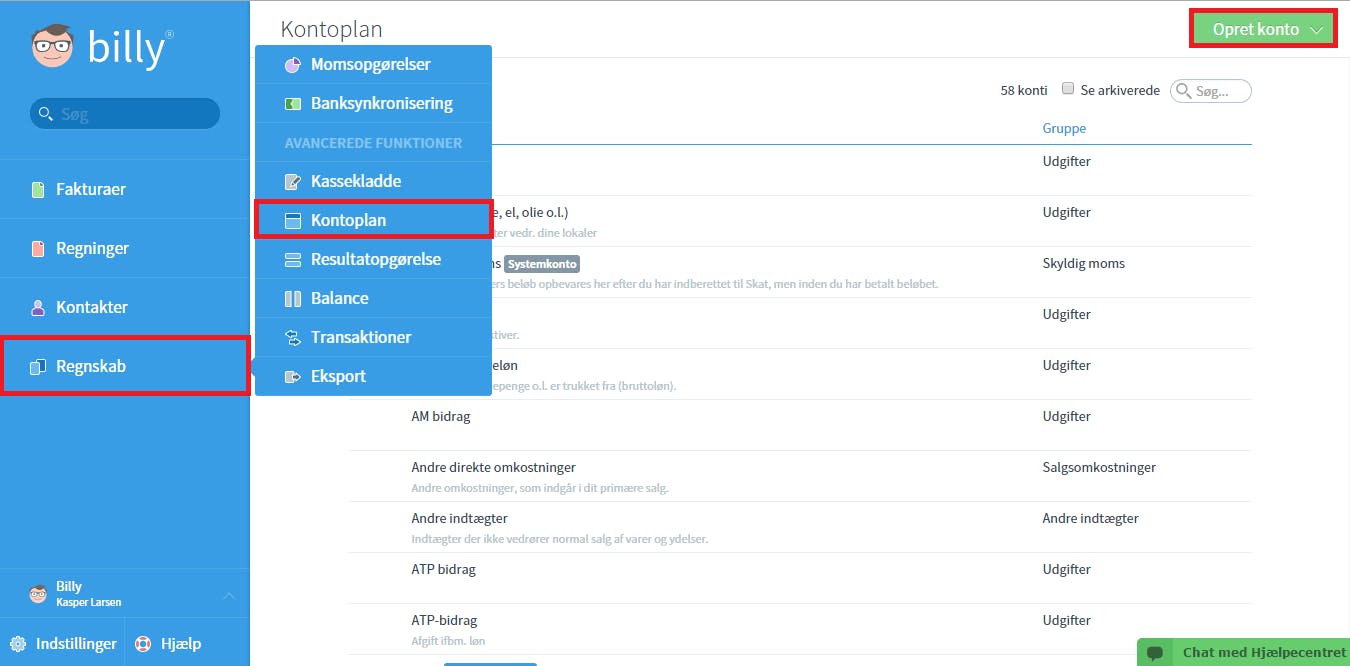Click Afgift ifbm. løn description text
Viewport: 1350px width, 666px height.
pos(448,641)
